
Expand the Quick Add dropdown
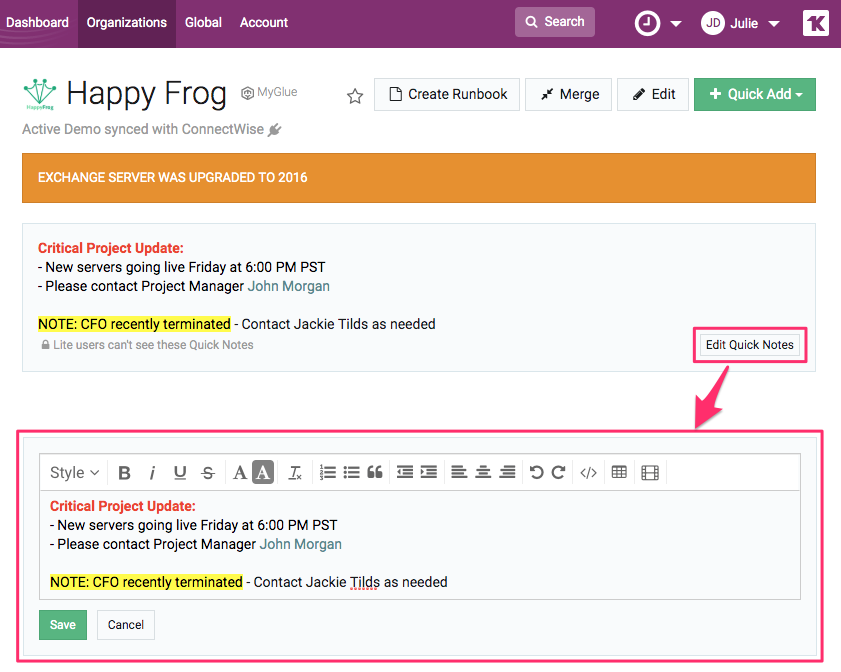pos(755,94)
